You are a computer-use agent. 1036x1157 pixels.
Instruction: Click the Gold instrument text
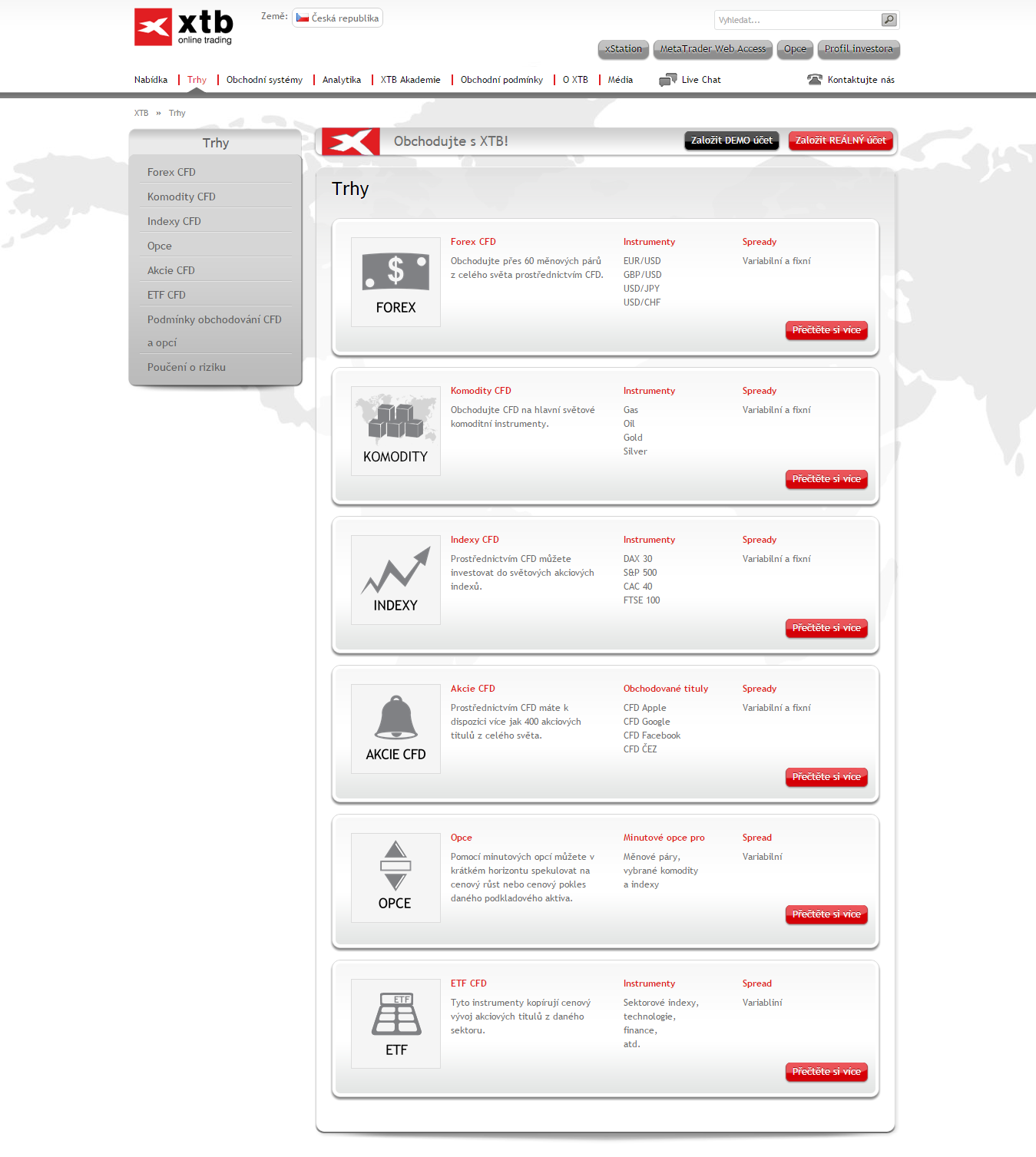(x=633, y=438)
